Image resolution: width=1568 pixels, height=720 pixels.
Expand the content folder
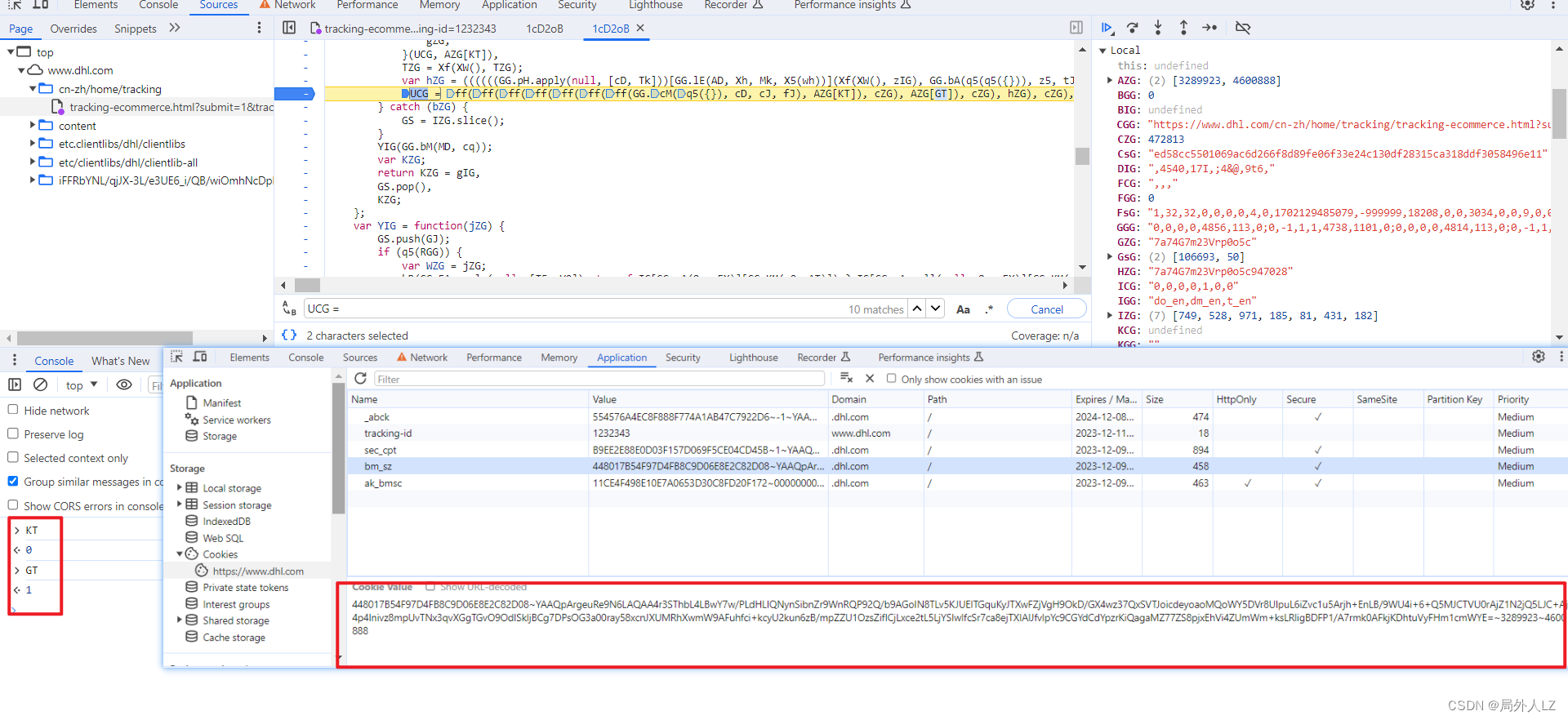tap(33, 125)
